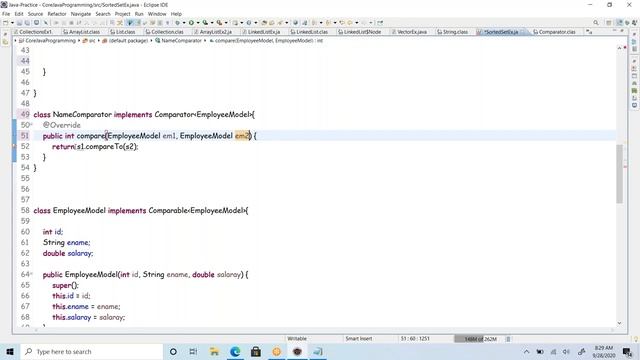Viewport: 640px width, 360px height.
Task: Click the Smart Insert status text
Action: [359, 339]
